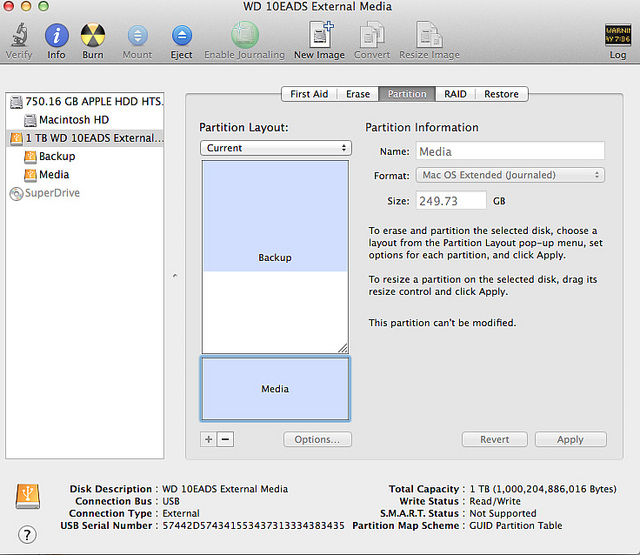The image size is (640, 555).
Task: Click the Total Capacity 1 TB value
Action: pyautogui.click(x=543, y=489)
